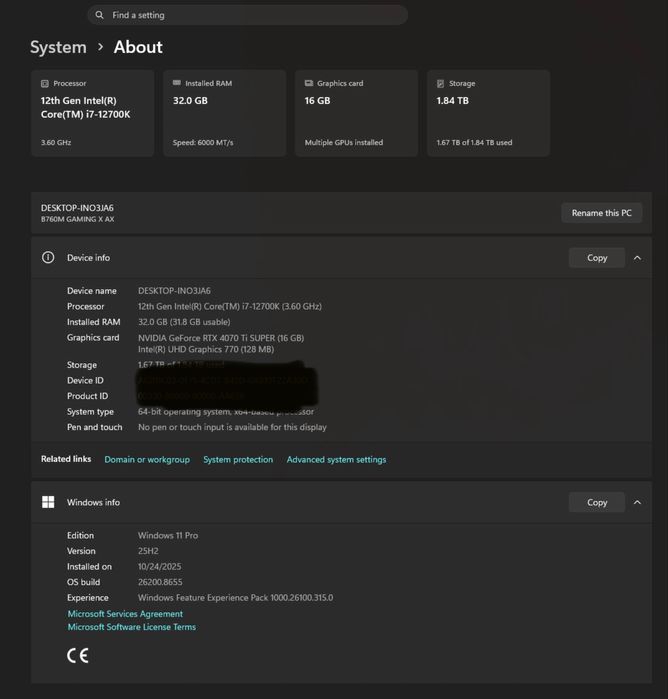Open the Graphics card 16 GB card

[x=356, y=113]
